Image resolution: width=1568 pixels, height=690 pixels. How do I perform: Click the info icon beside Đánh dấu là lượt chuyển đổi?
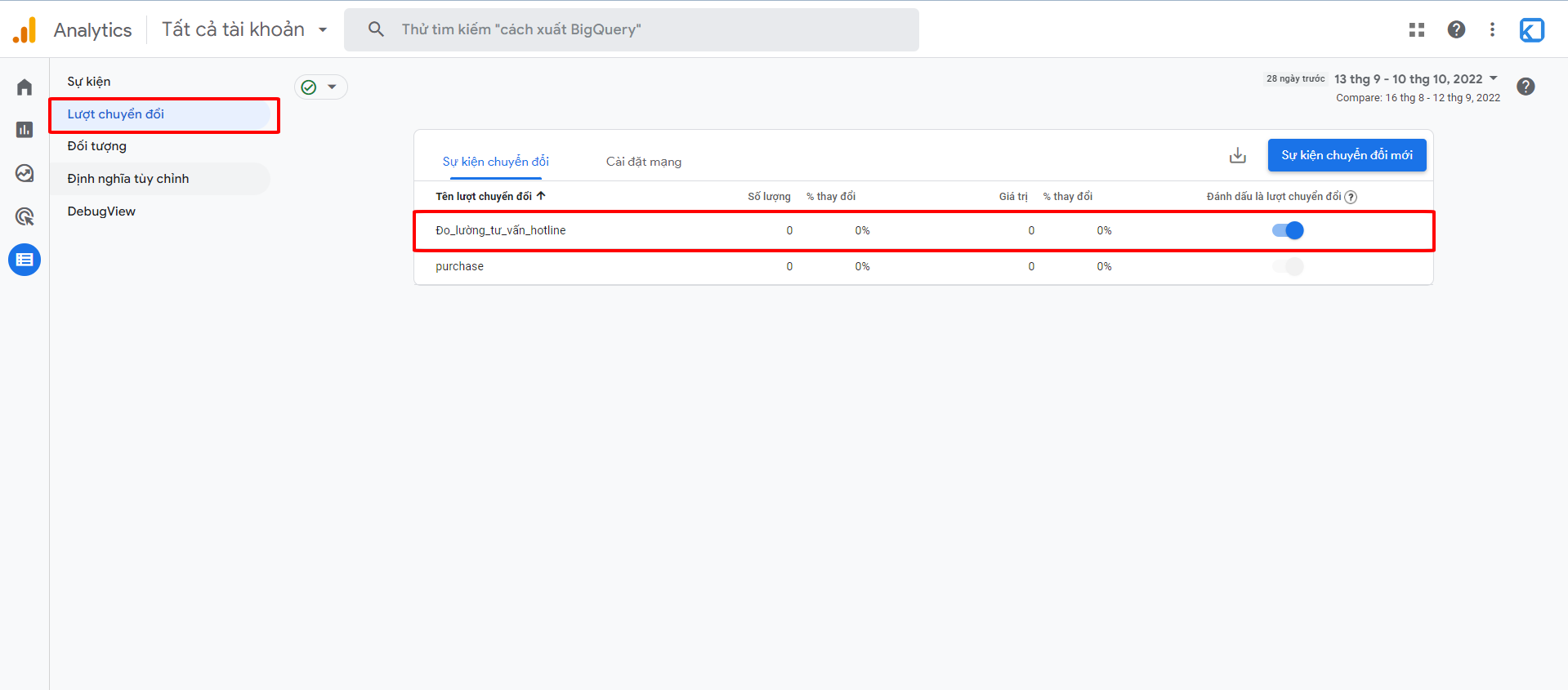1351,197
